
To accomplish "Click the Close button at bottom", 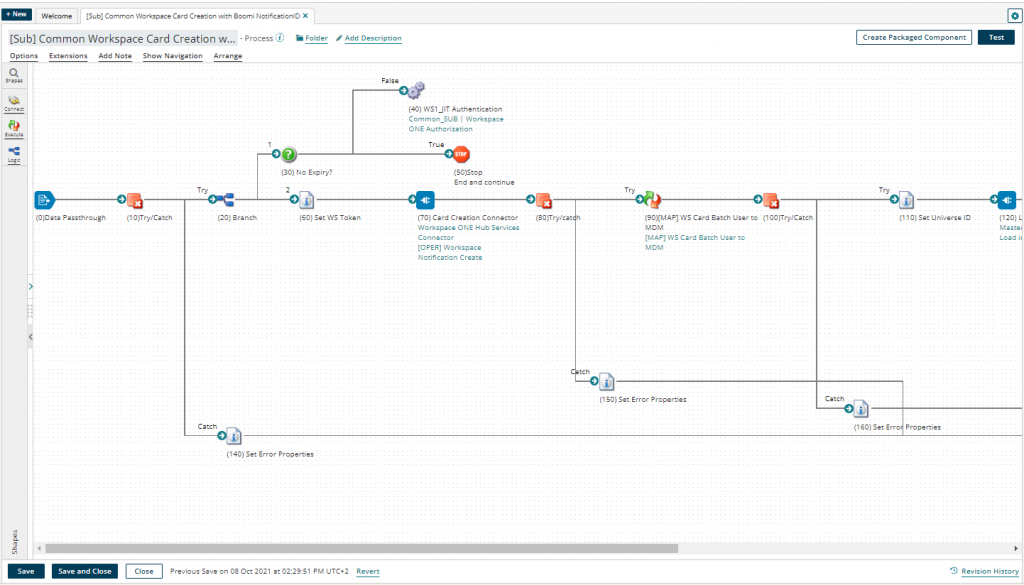I will 144,571.
